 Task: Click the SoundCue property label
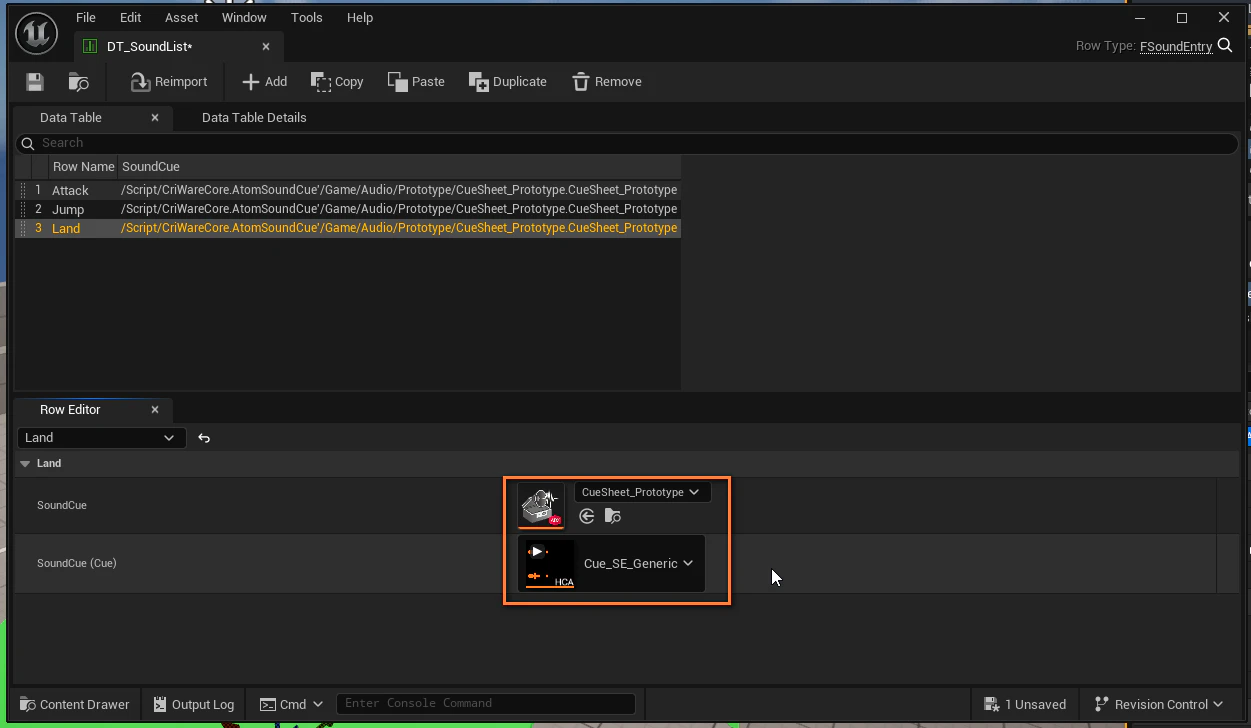pos(62,505)
